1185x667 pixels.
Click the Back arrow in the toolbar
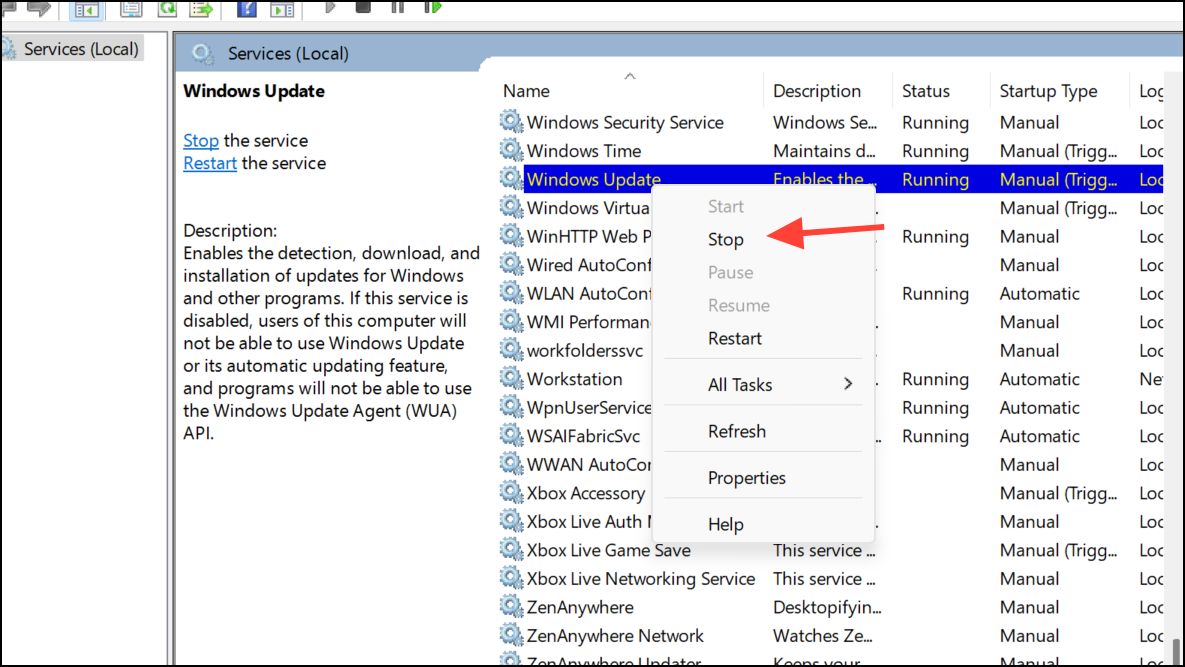click(9, 8)
